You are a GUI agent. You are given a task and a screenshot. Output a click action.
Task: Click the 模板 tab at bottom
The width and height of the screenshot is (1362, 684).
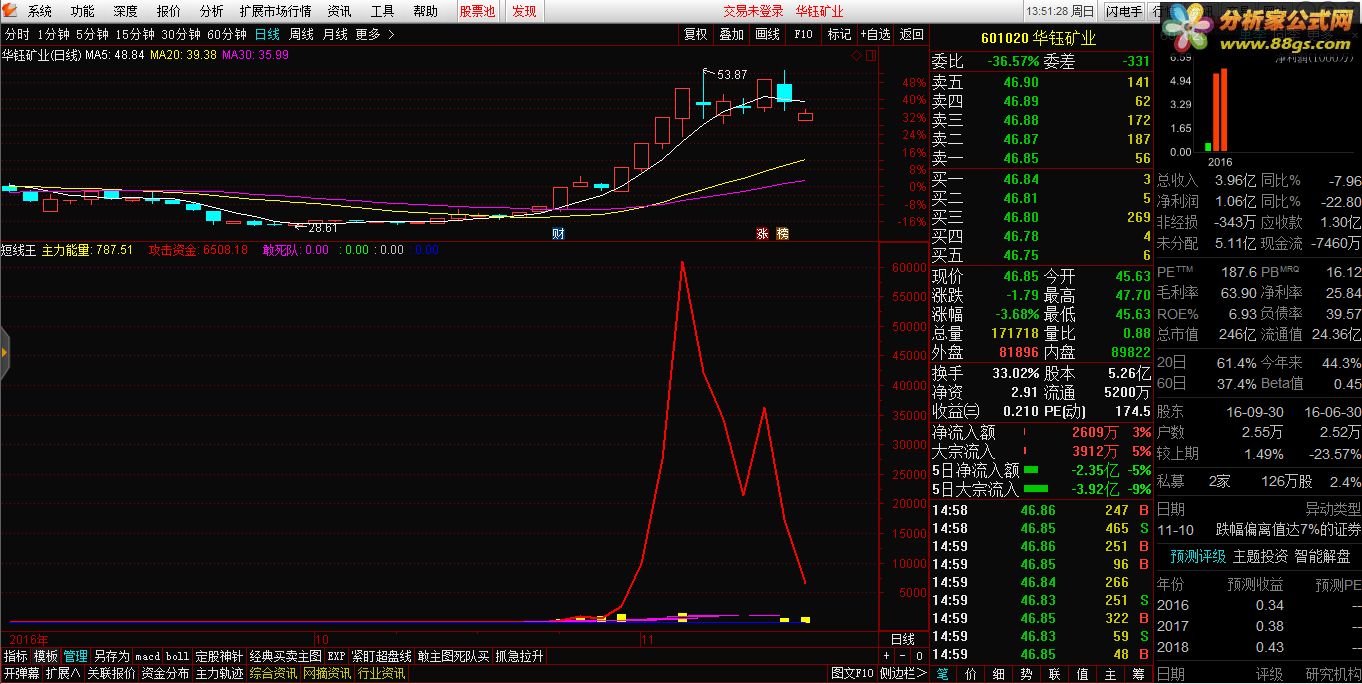point(46,656)
